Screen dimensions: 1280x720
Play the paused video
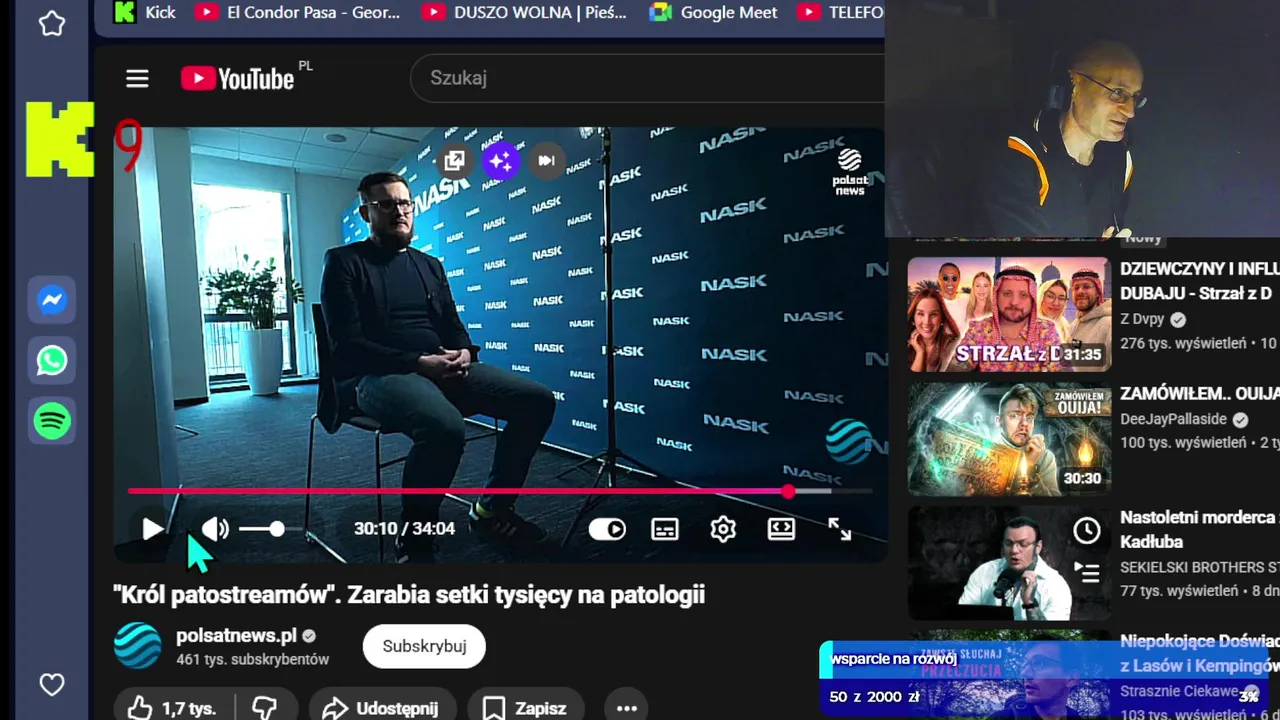pos(152,529)
